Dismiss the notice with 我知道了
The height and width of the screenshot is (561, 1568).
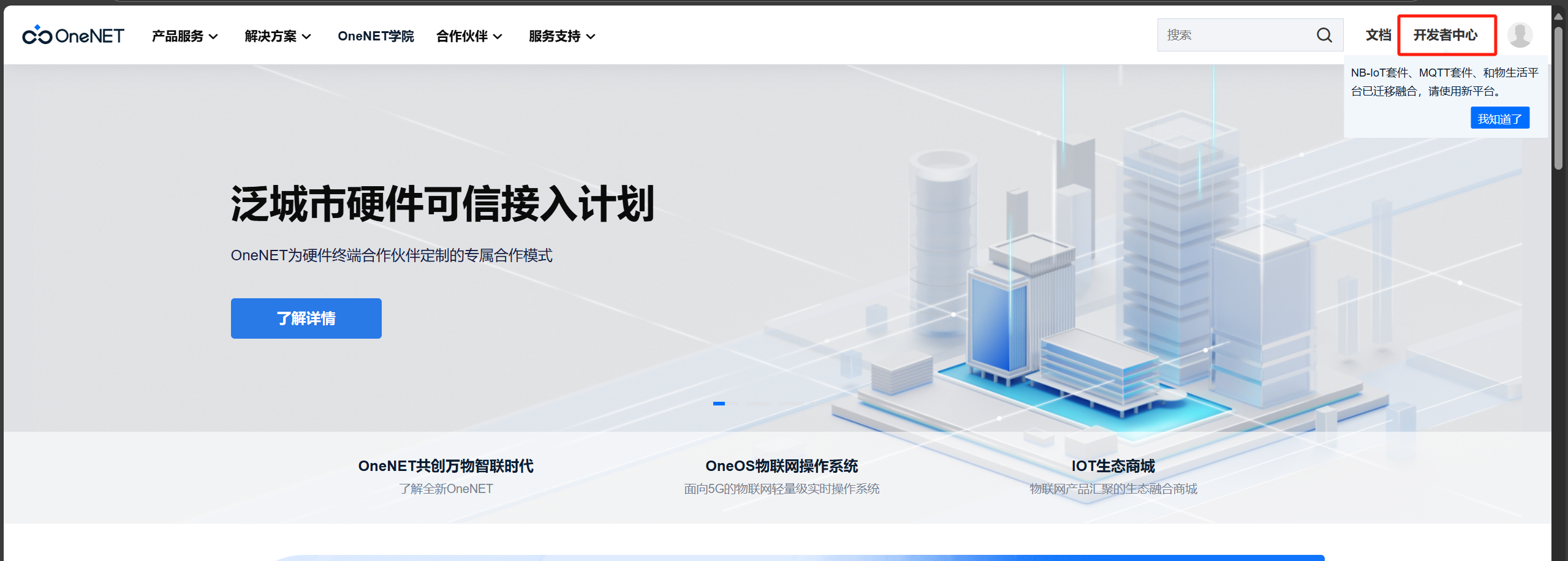(x=1499, y=118)
